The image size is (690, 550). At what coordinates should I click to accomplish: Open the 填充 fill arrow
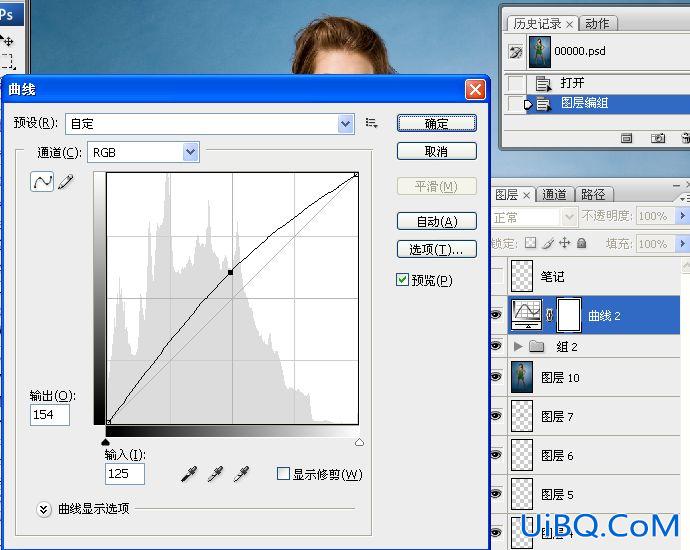point(682,243)
